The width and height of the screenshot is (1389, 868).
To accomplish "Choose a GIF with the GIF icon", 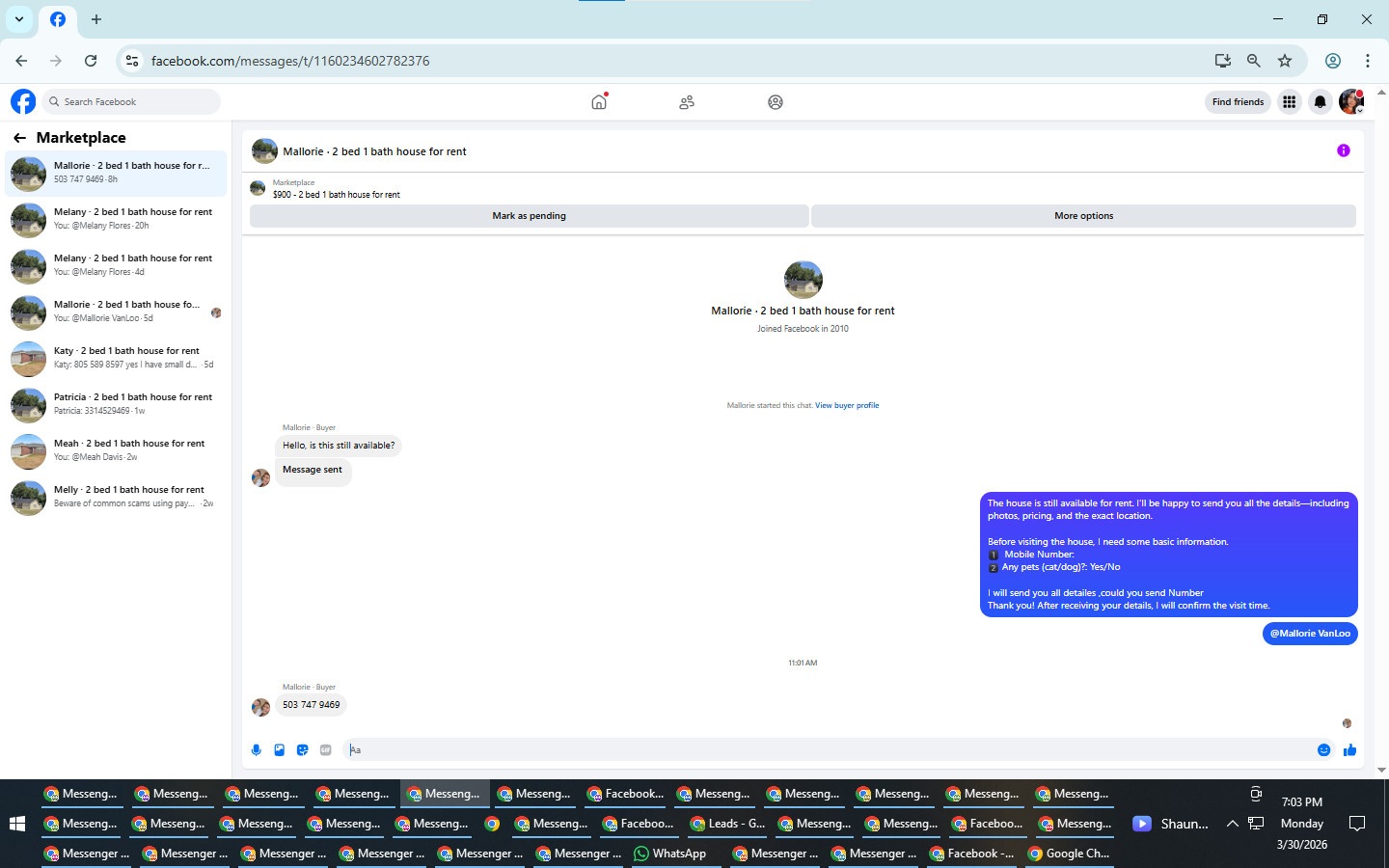I will (326, 749).
